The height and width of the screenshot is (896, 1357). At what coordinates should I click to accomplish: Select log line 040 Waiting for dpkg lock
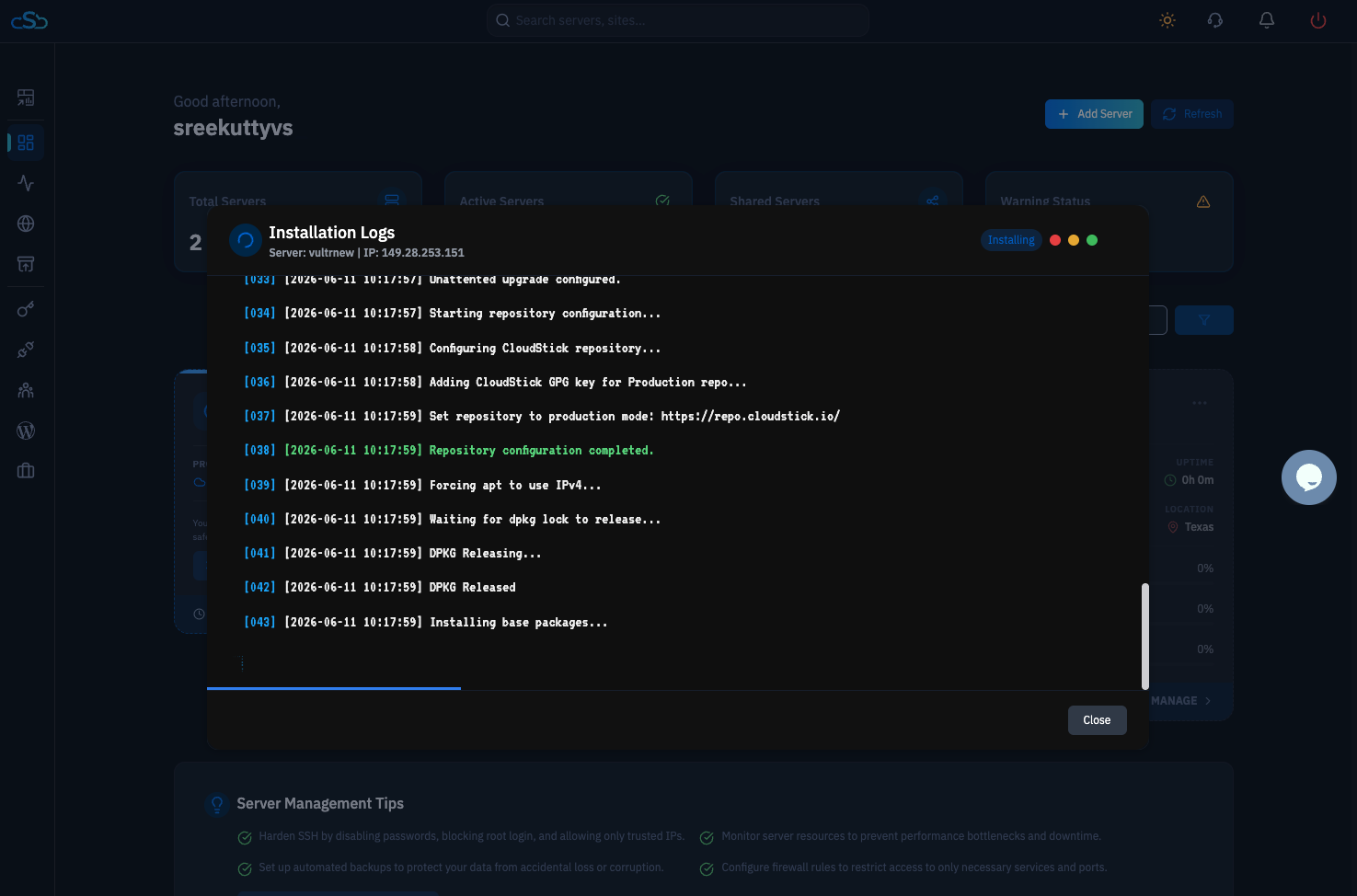tap(452, 520)
